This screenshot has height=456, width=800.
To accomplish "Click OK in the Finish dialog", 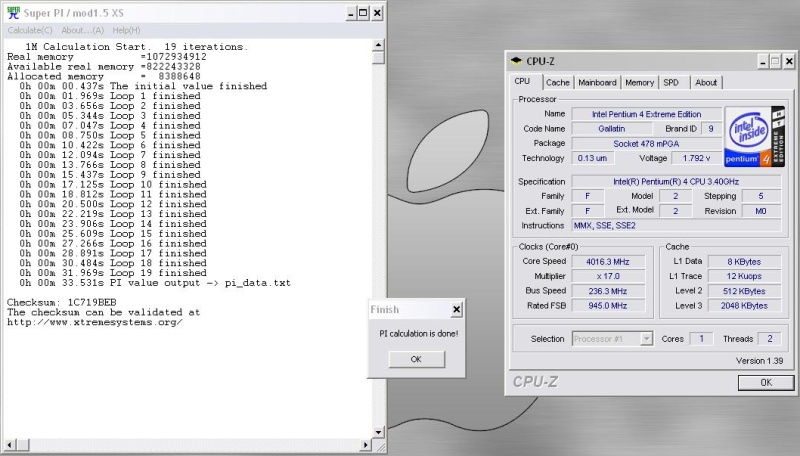I will [416, 359].
